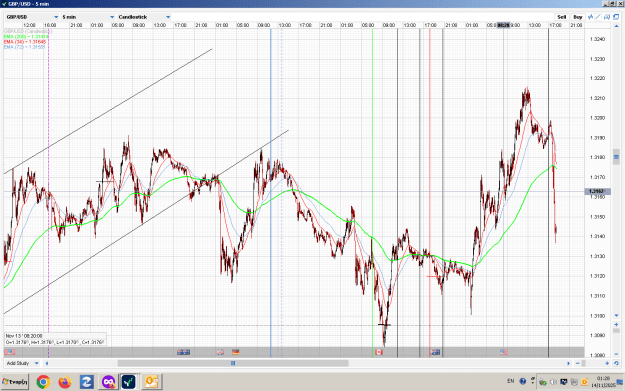Click the time zoom in plus button
This screenshot has height=391, width=625.
607,363
